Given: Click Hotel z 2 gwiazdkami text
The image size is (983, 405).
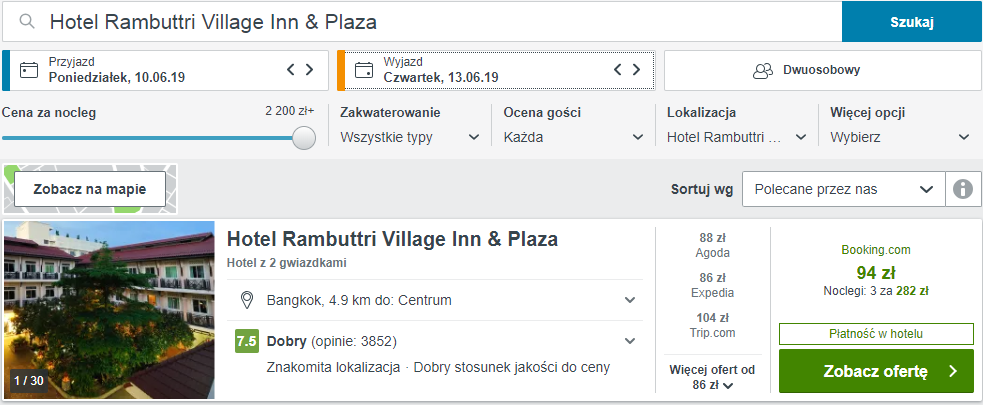Looking at the screenshot, I should [286, 263].
